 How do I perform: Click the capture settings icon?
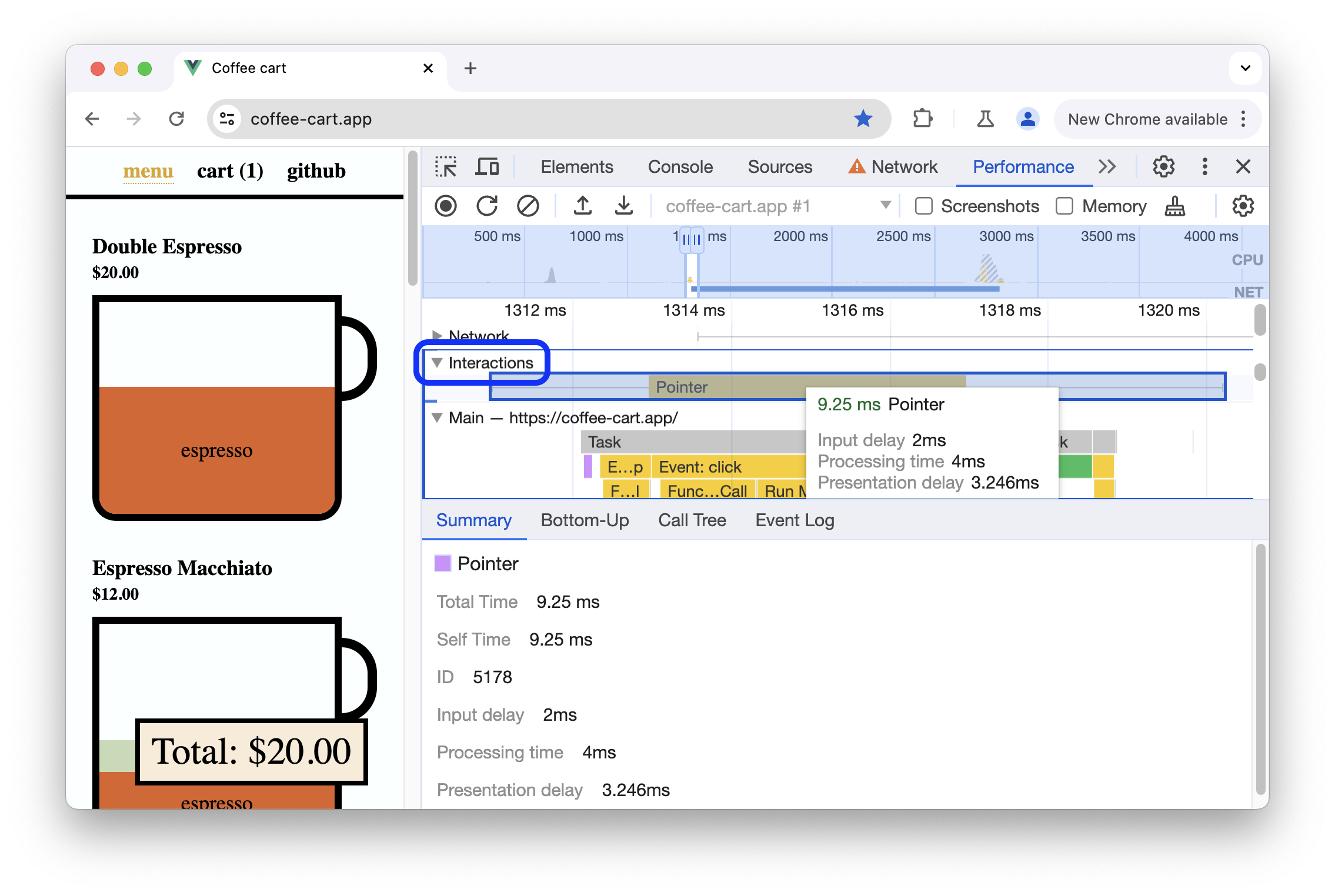point(1244,206)
